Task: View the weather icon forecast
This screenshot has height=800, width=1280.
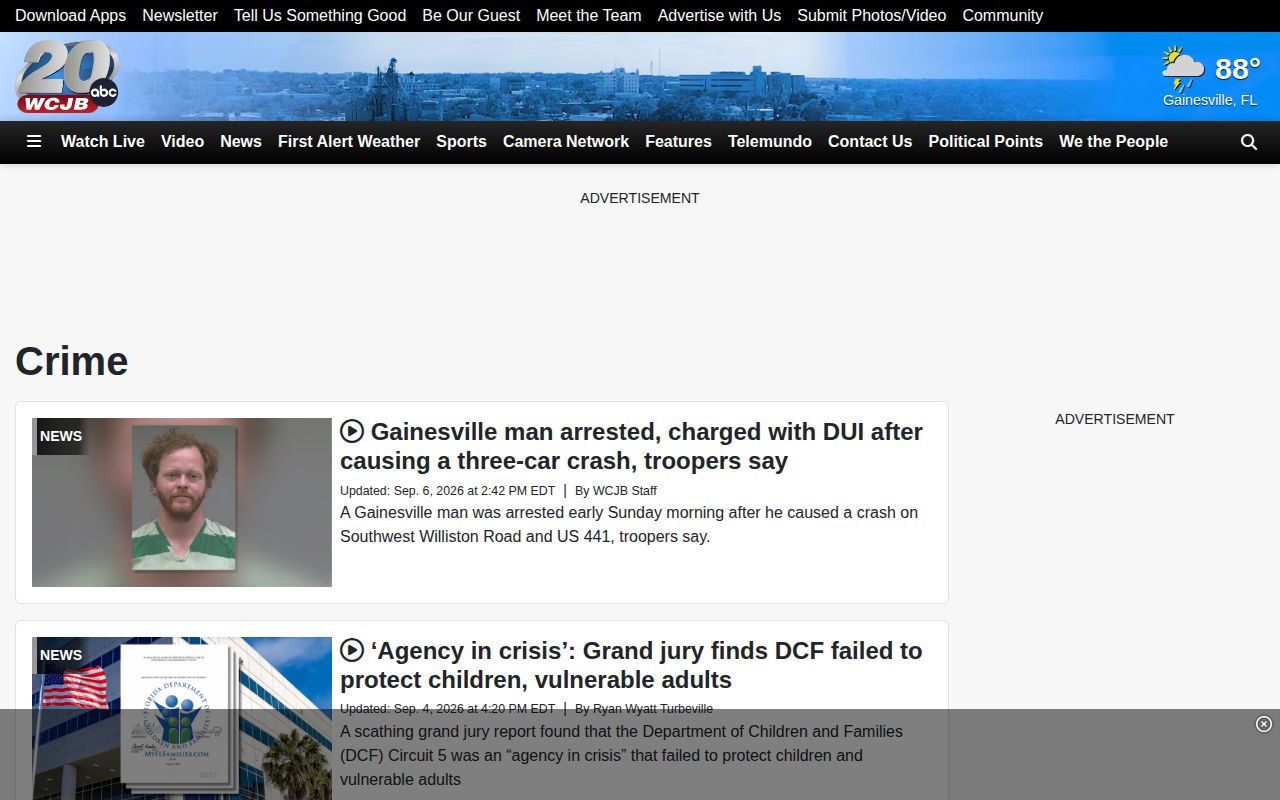Action: pos(1183,69)
